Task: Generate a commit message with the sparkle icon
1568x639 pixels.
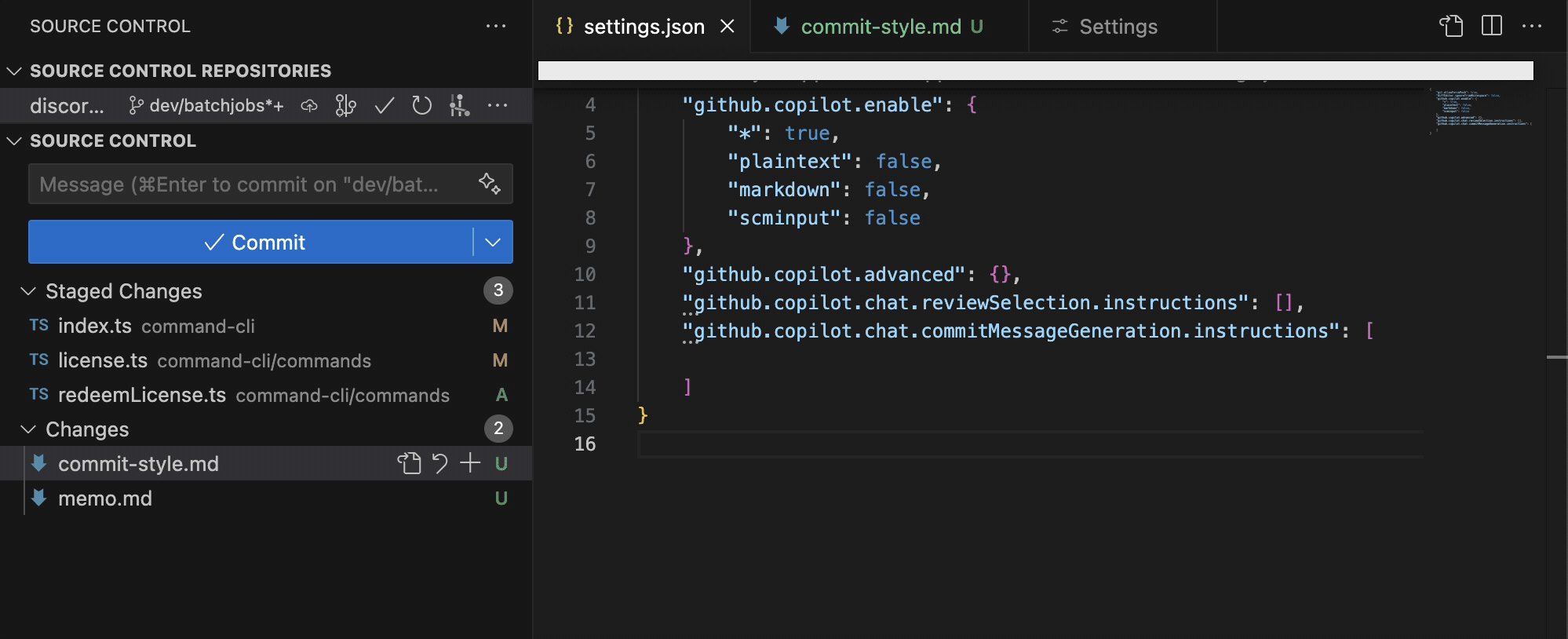Action: (x=490, y=184)
